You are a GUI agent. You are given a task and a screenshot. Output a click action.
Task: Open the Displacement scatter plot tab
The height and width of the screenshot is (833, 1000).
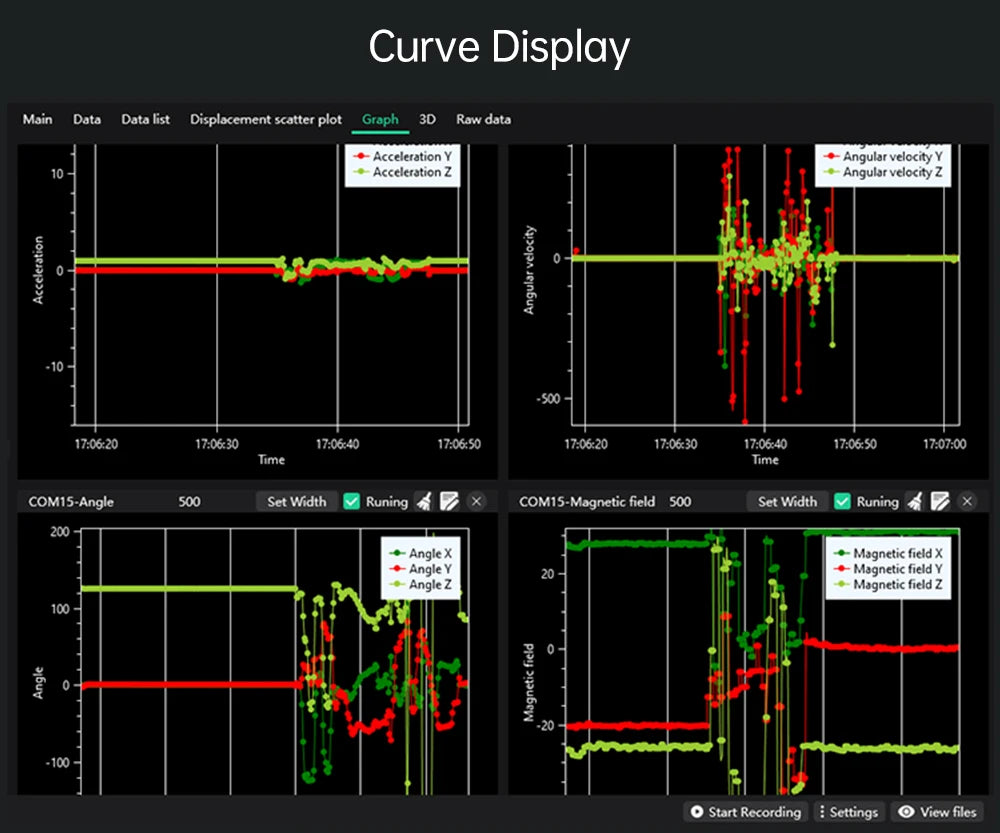[x=266, y=119]
